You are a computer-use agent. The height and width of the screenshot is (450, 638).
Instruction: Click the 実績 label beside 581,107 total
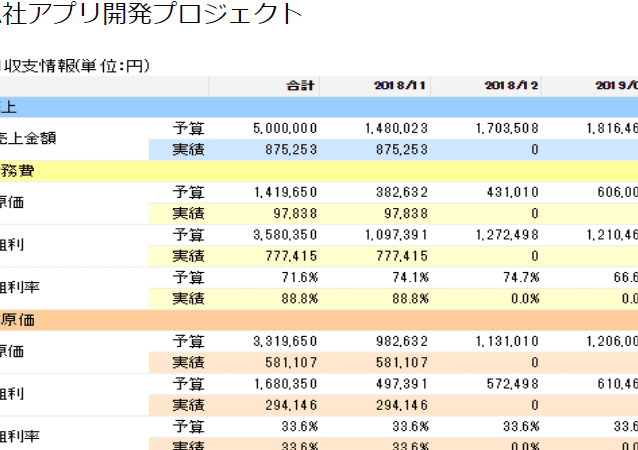[x=188, y=363]
